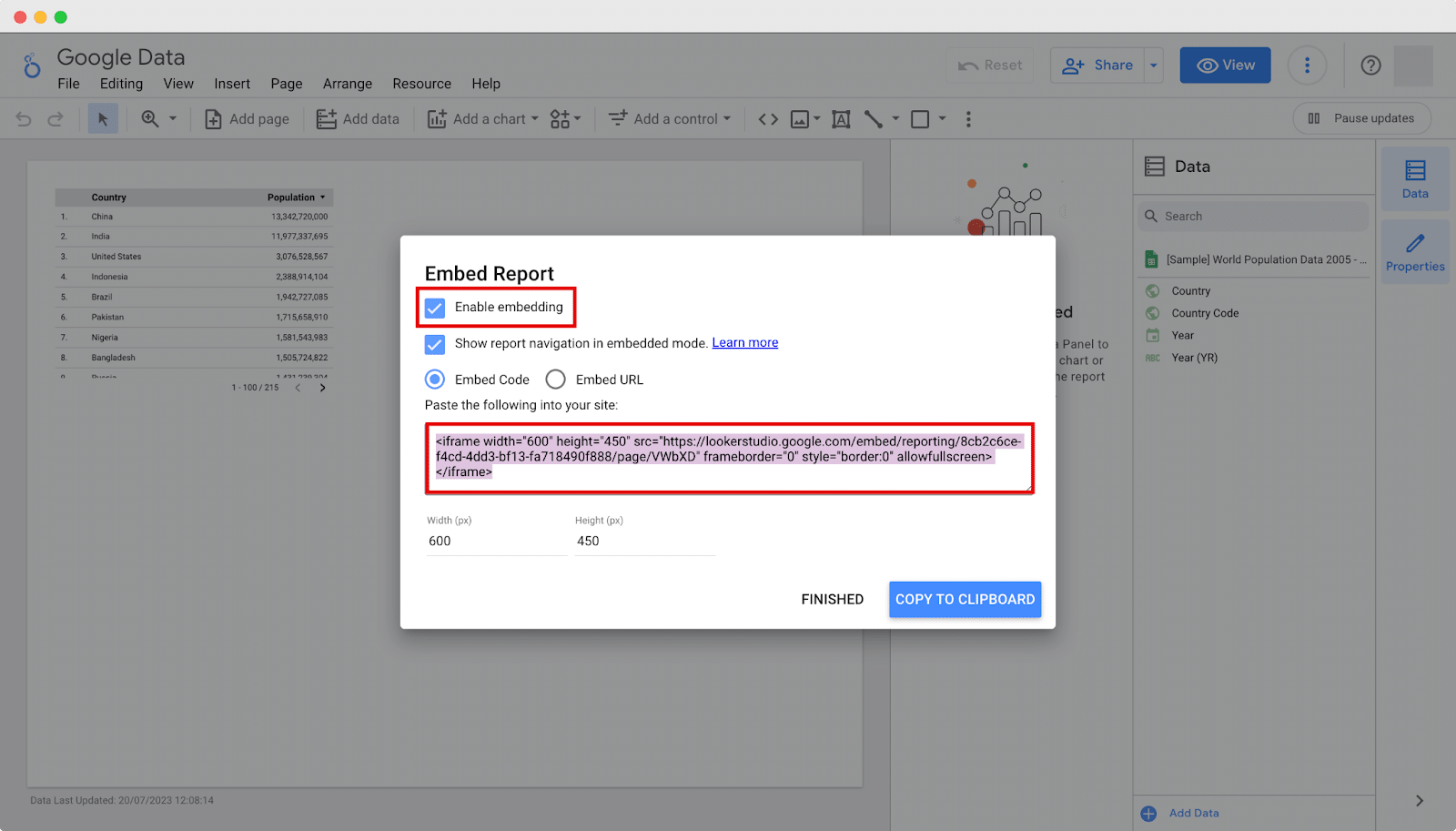
Task: Go to next table page arrow
Action: tap(322, 388)
